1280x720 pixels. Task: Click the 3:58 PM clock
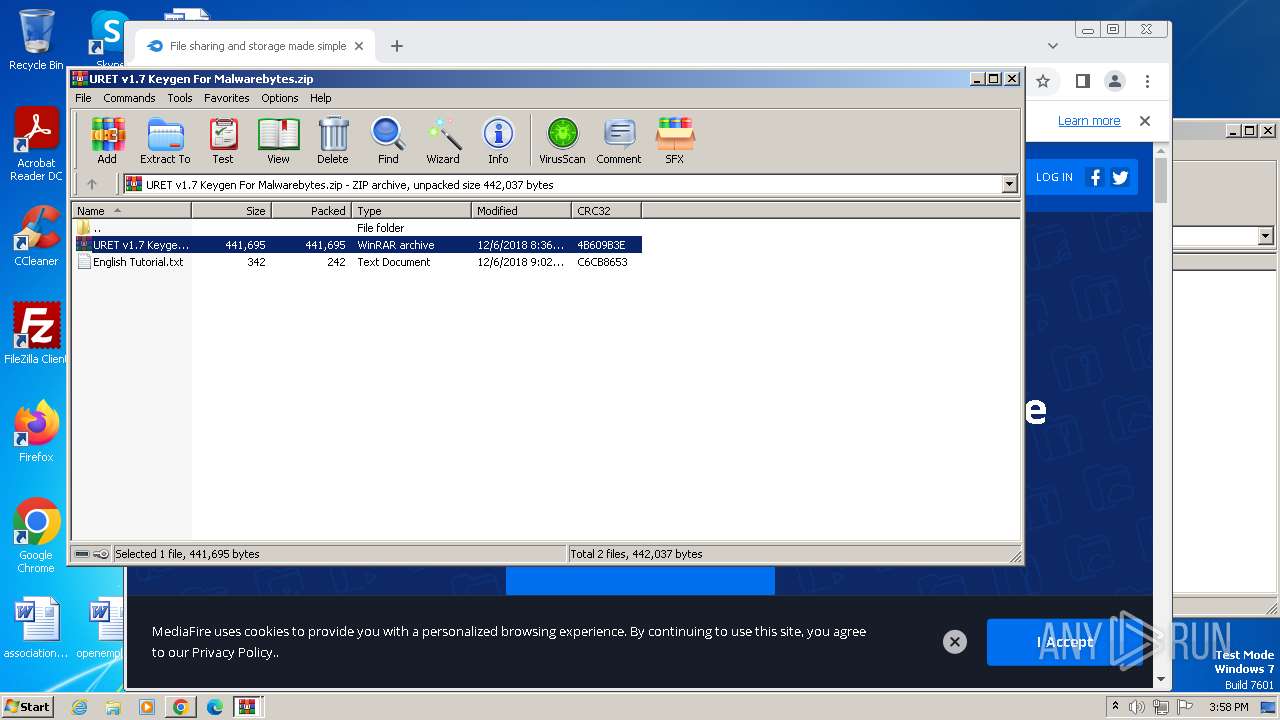click(x=1228, y=707)
